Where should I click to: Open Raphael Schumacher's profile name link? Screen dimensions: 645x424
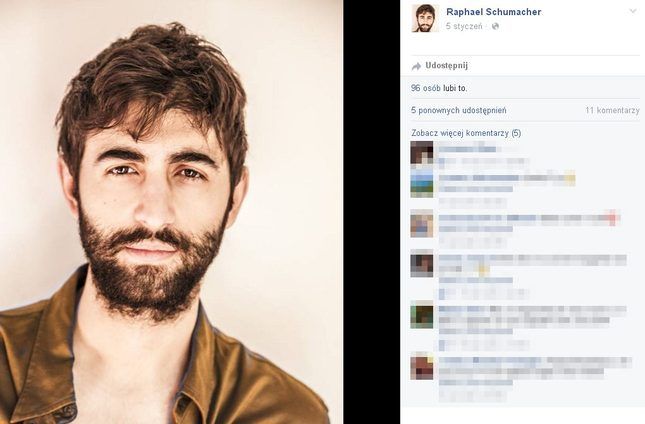494,12
